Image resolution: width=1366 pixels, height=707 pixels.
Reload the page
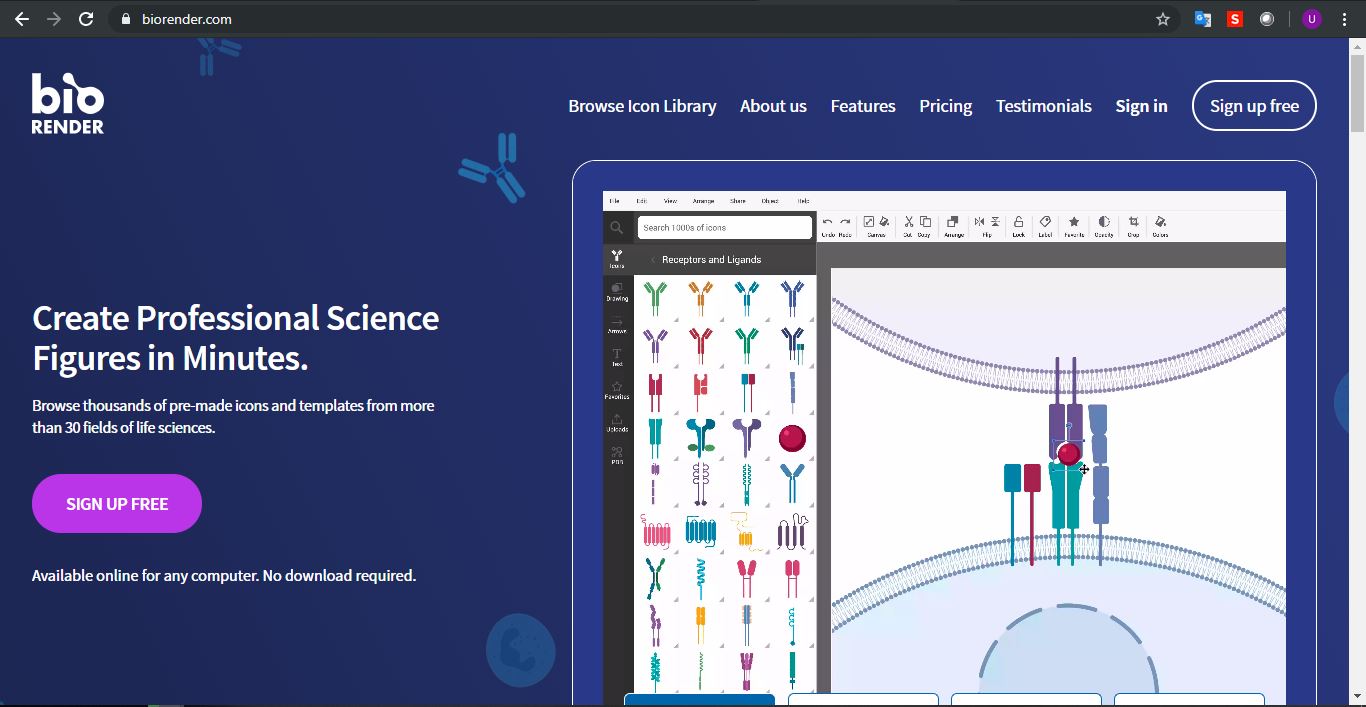pos(86,19)
